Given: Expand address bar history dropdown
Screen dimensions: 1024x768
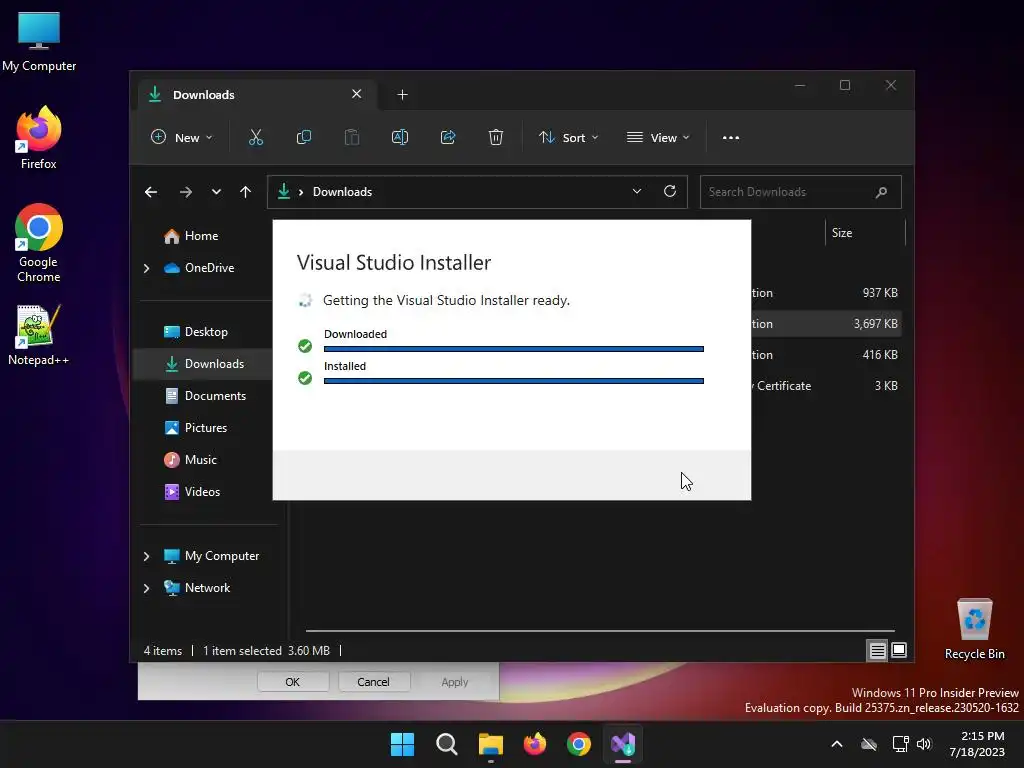Looking at the screenshot, I should [637, 191].
